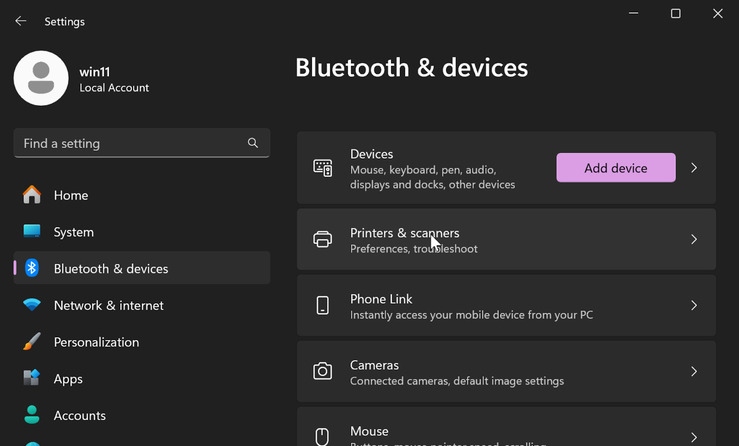Click the Local Account label

pyautogui.click(x=114, y=88)
